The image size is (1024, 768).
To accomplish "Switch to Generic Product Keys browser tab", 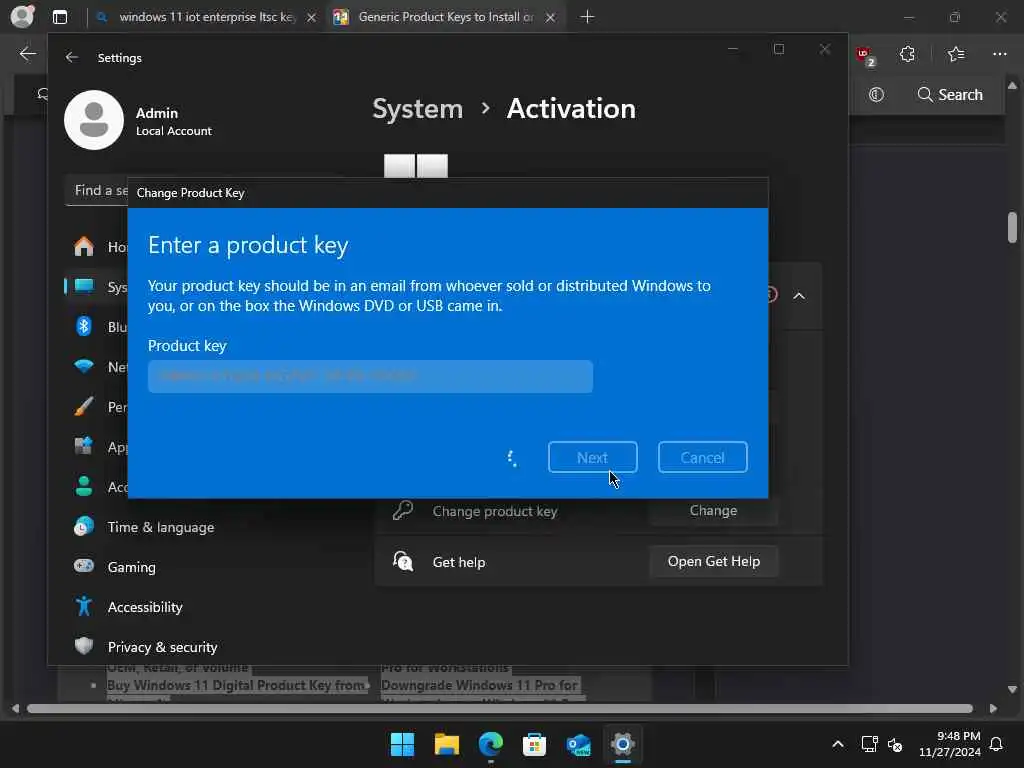I will [x=444, y=17].
